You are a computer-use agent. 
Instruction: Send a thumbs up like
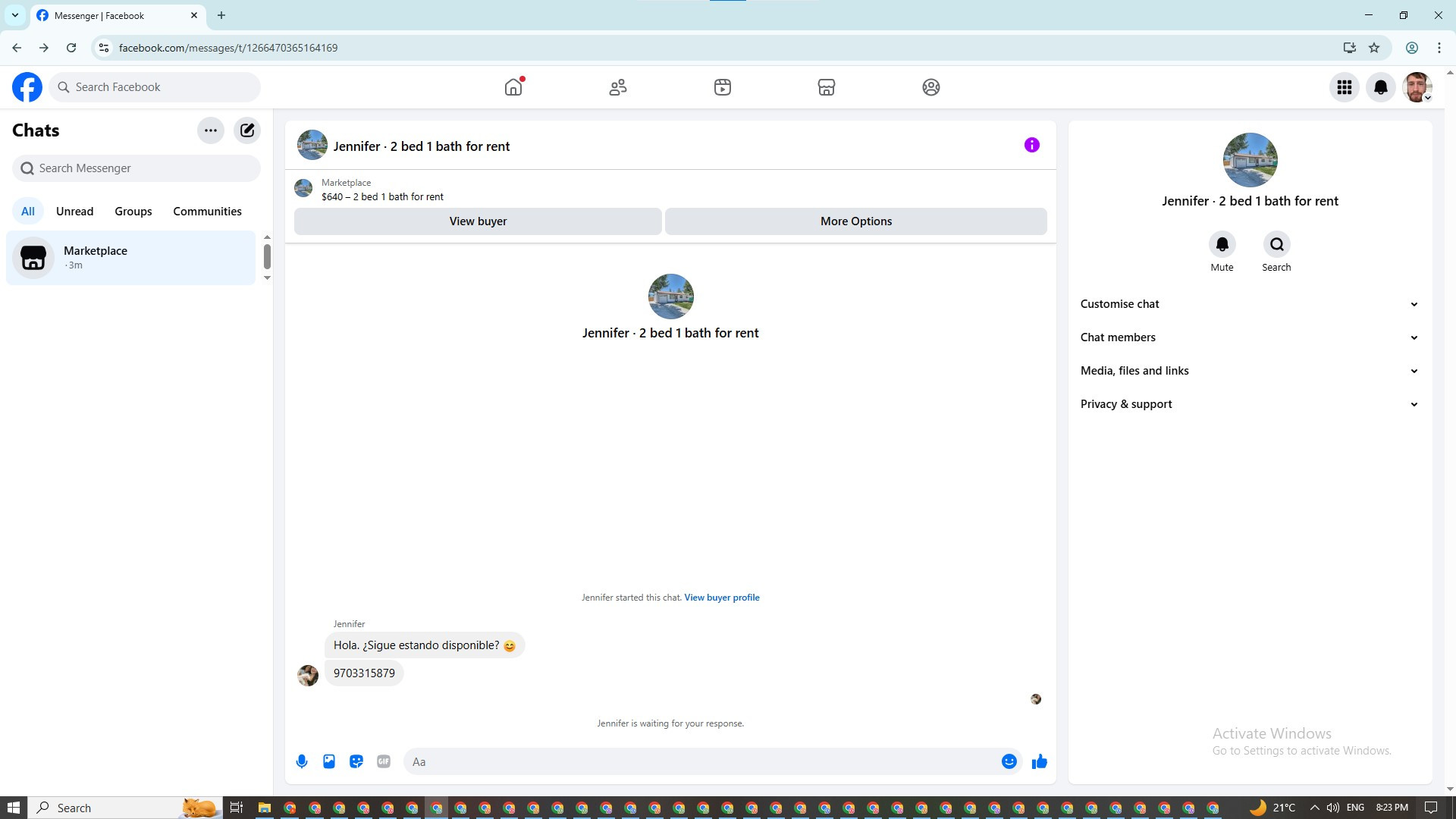[x=1040, y=761]
